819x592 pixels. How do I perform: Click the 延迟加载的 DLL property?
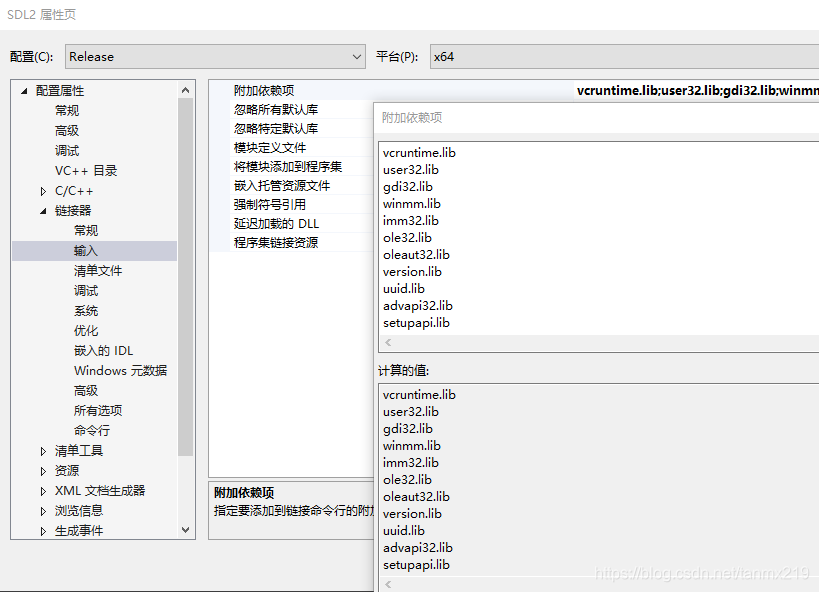276,224
